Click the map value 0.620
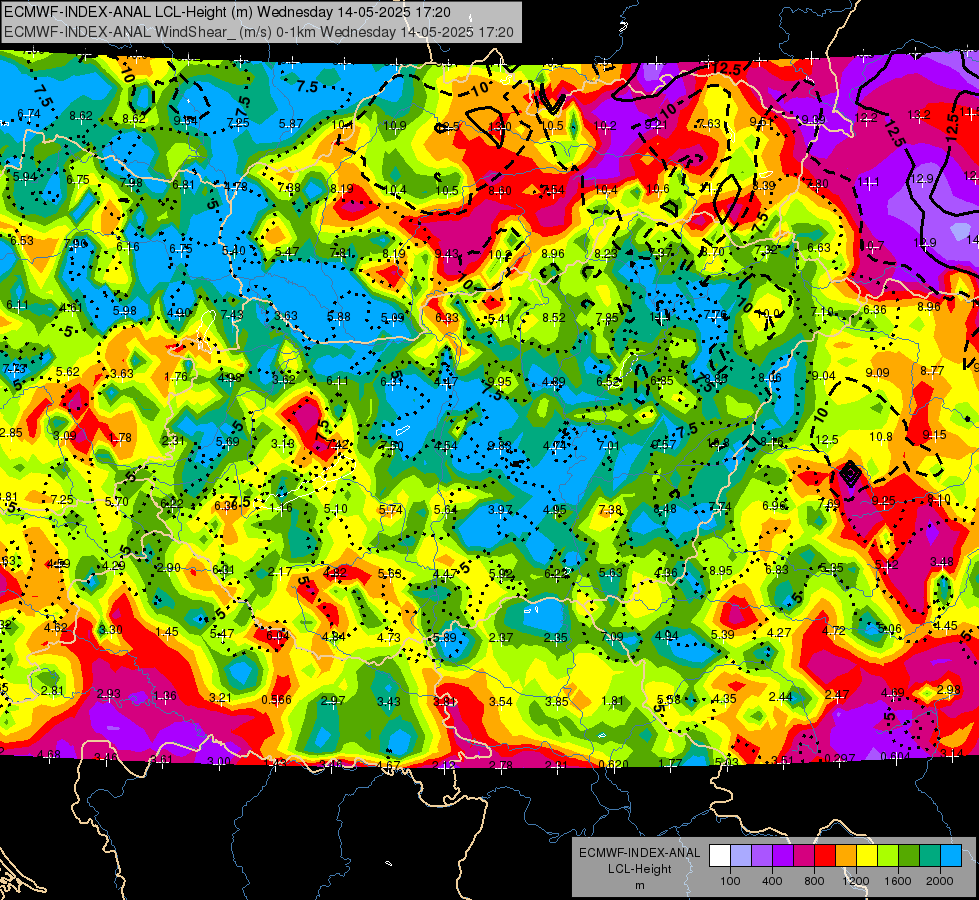The image size is (979, 900). click(x=613, y=764)
